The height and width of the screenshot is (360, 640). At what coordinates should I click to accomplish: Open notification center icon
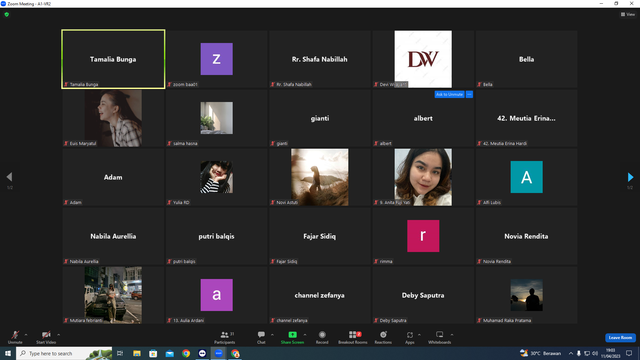pyautogui.click(x=629, y=353)
